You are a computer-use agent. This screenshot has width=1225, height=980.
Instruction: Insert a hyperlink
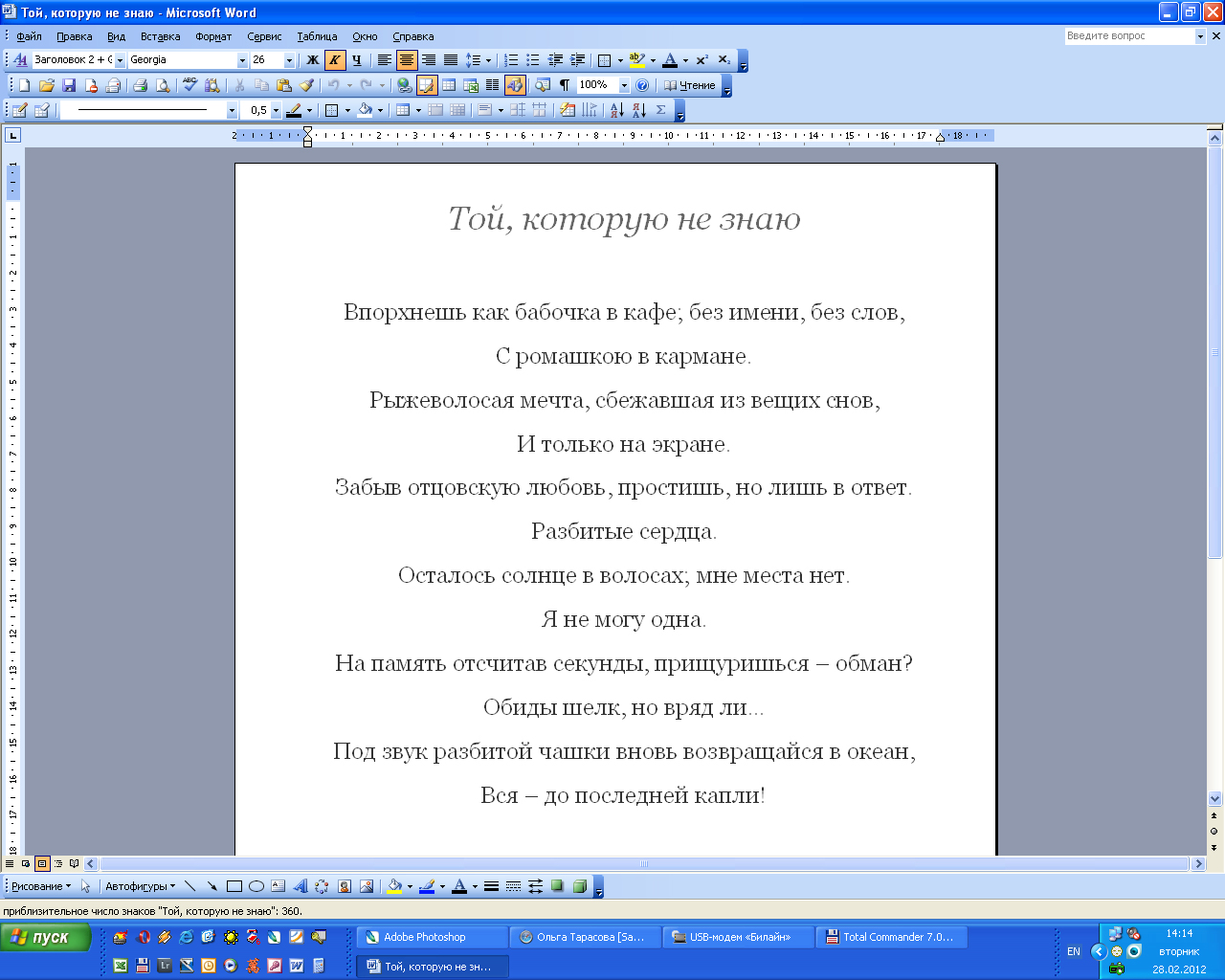(405, 85)
